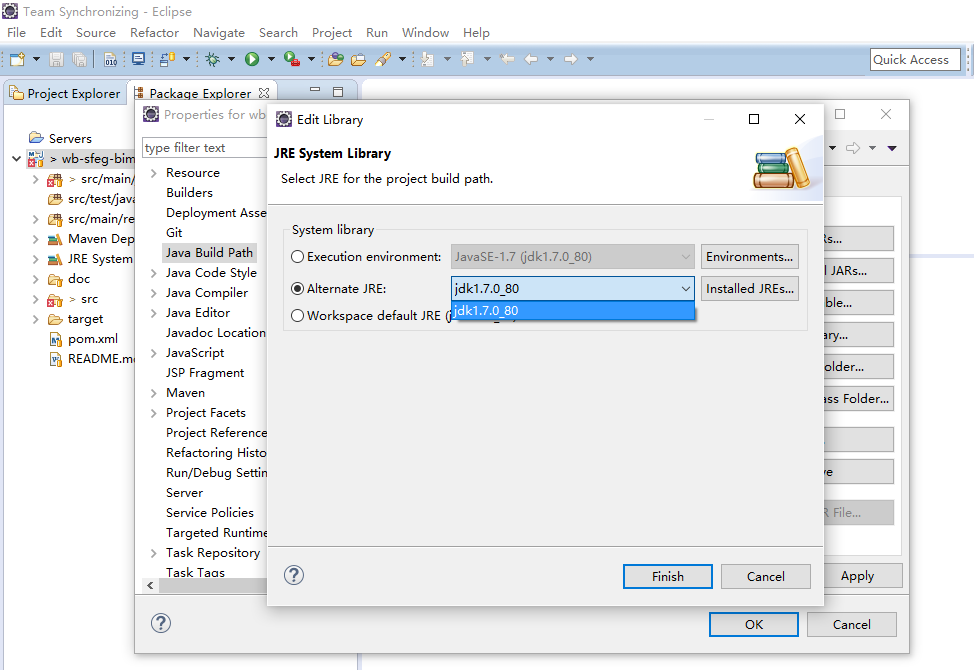
Task: Maximize the Package Explorer view panel
Action: point(338,92)
